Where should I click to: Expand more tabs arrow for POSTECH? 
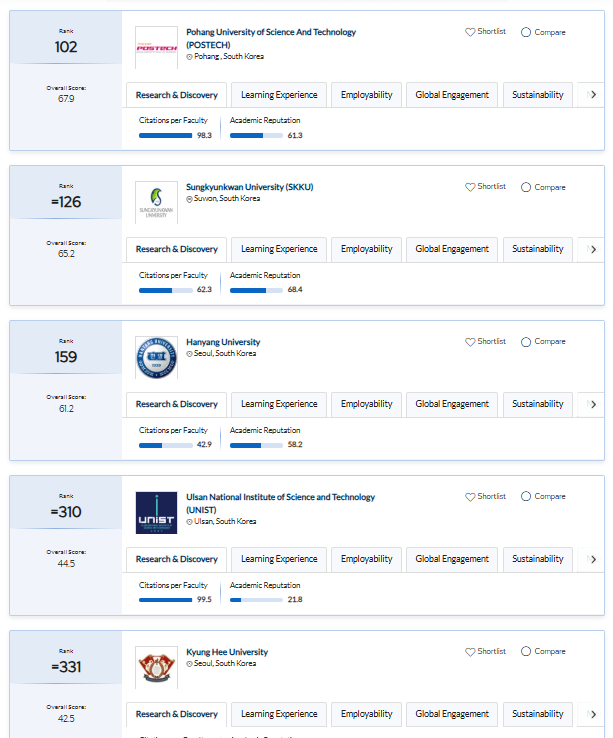pyautogui.click(x=593, y=95)
